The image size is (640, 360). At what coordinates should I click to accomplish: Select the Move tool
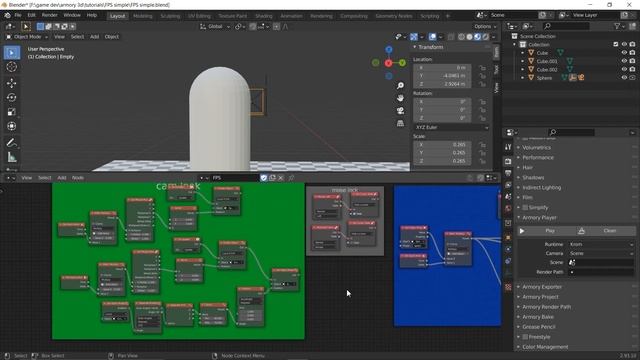click(x=11, y=83)
